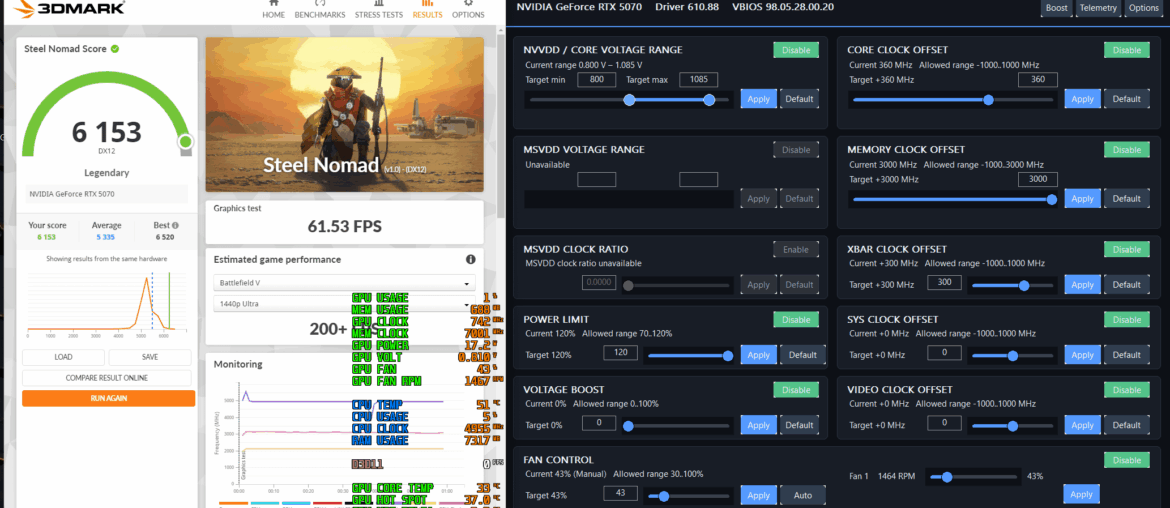Apply the Memory Clock Offset
1170x508 pixels.
click(x=1082, y=198)
